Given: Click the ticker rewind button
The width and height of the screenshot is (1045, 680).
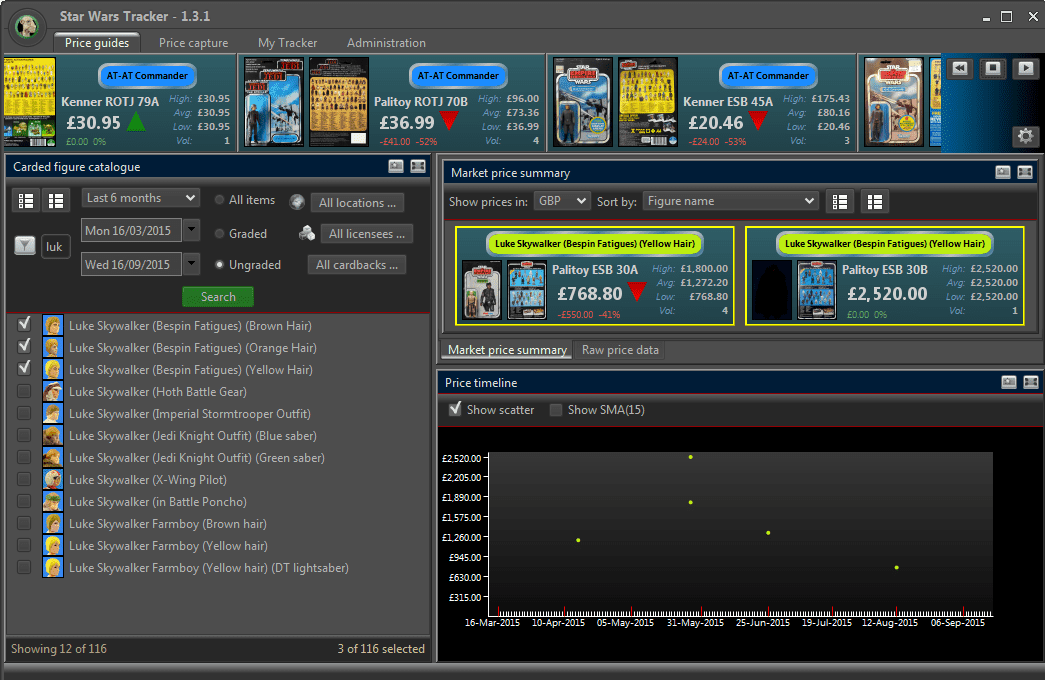Looking at the screenshot, I should tap(960, 68).
